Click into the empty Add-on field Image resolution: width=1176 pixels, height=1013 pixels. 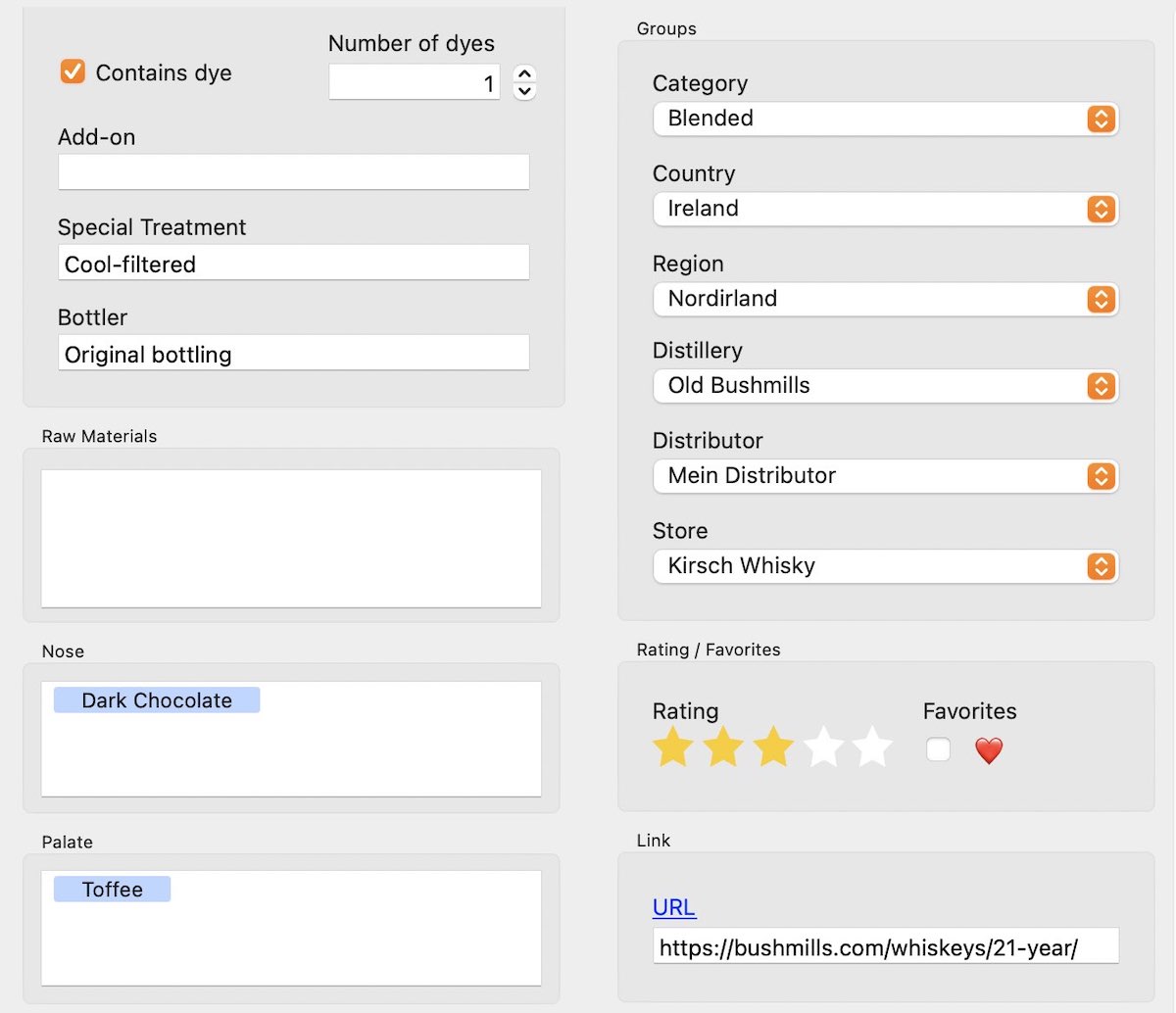click(293, 172)
